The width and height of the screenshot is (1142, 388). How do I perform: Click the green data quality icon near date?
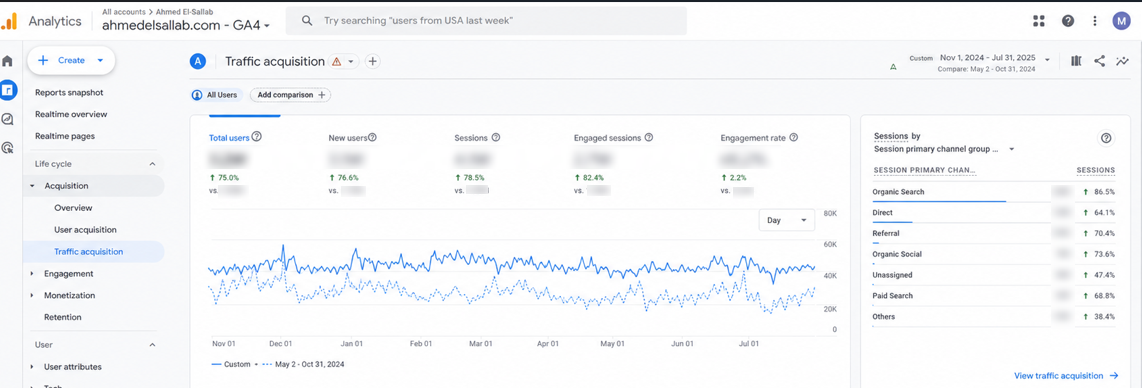(893, 66)
